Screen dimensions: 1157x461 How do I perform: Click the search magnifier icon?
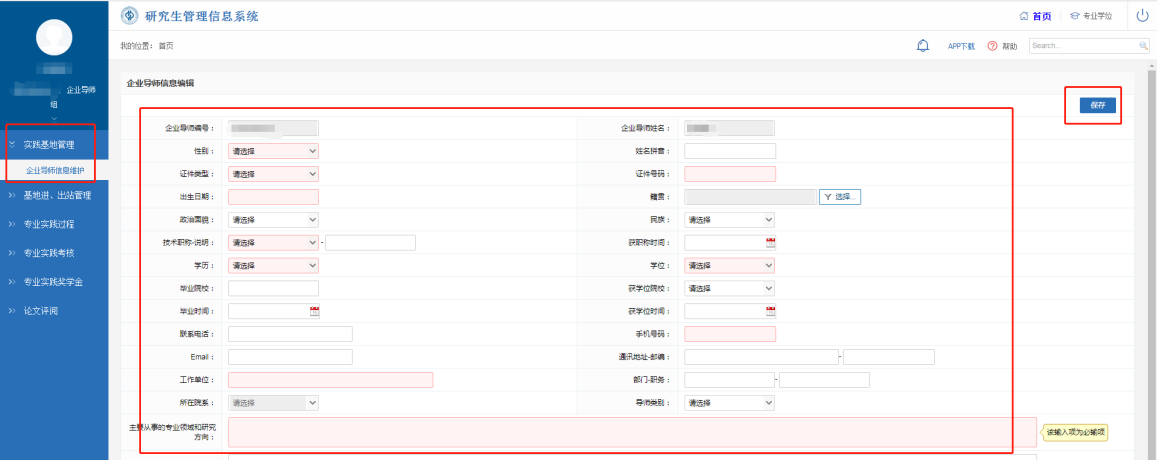click(1143, 46)
